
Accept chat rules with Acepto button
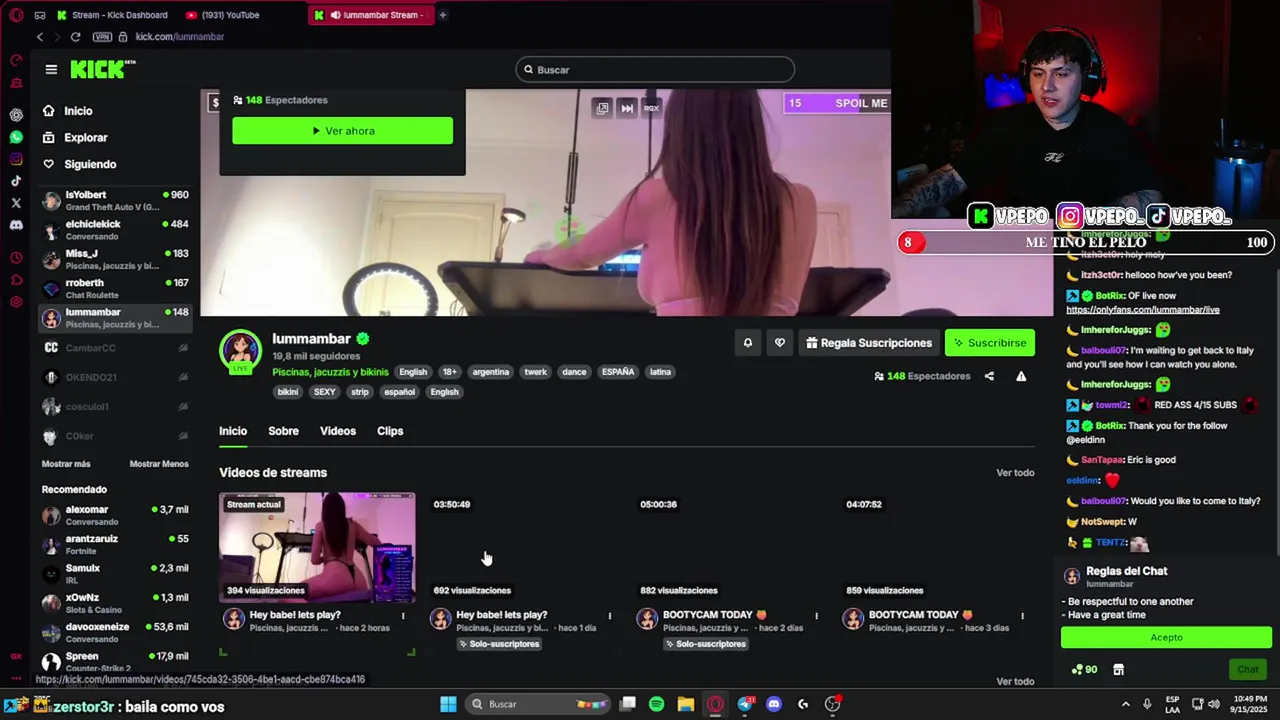pyautogui.click(x=1166, y=638)
